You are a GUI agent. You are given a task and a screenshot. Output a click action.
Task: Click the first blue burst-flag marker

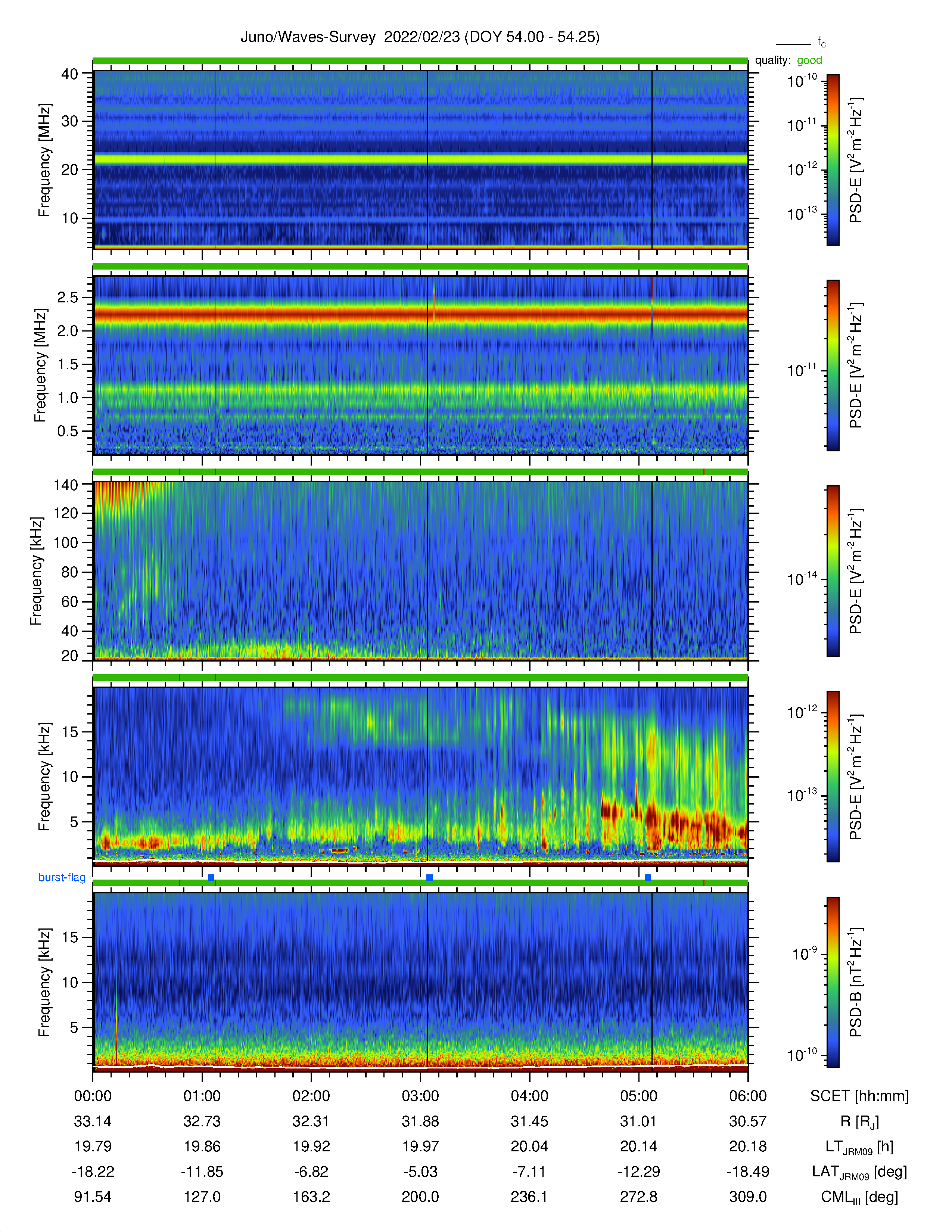coord(211,877)
